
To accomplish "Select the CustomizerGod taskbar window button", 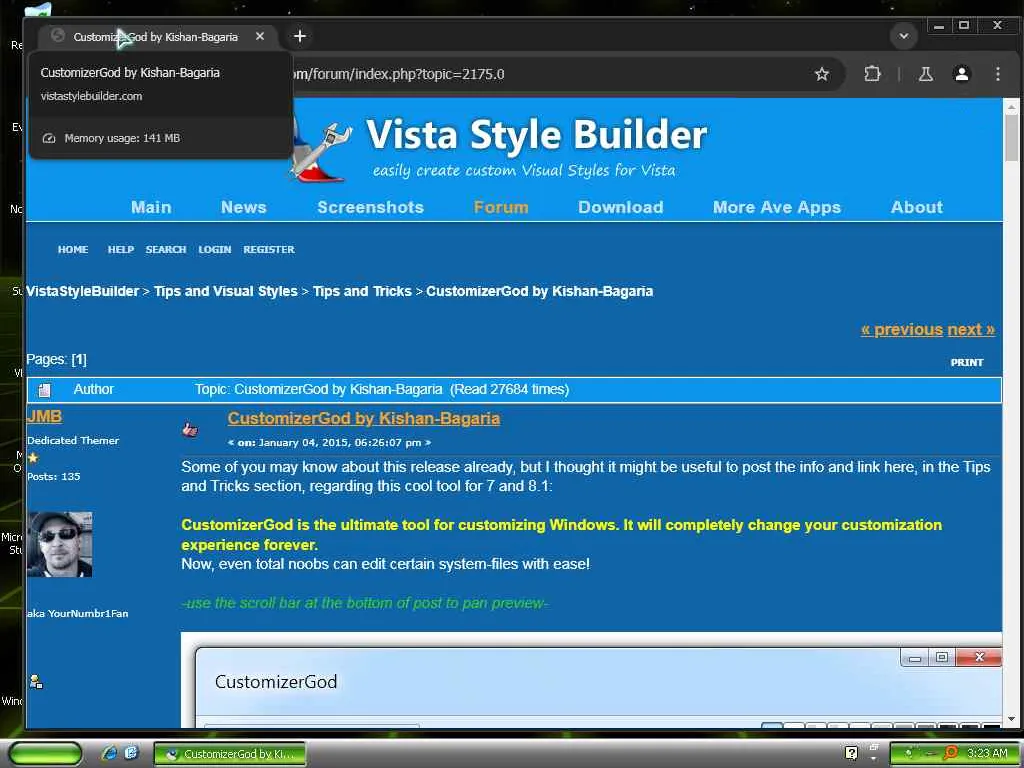I will point(230,754).
